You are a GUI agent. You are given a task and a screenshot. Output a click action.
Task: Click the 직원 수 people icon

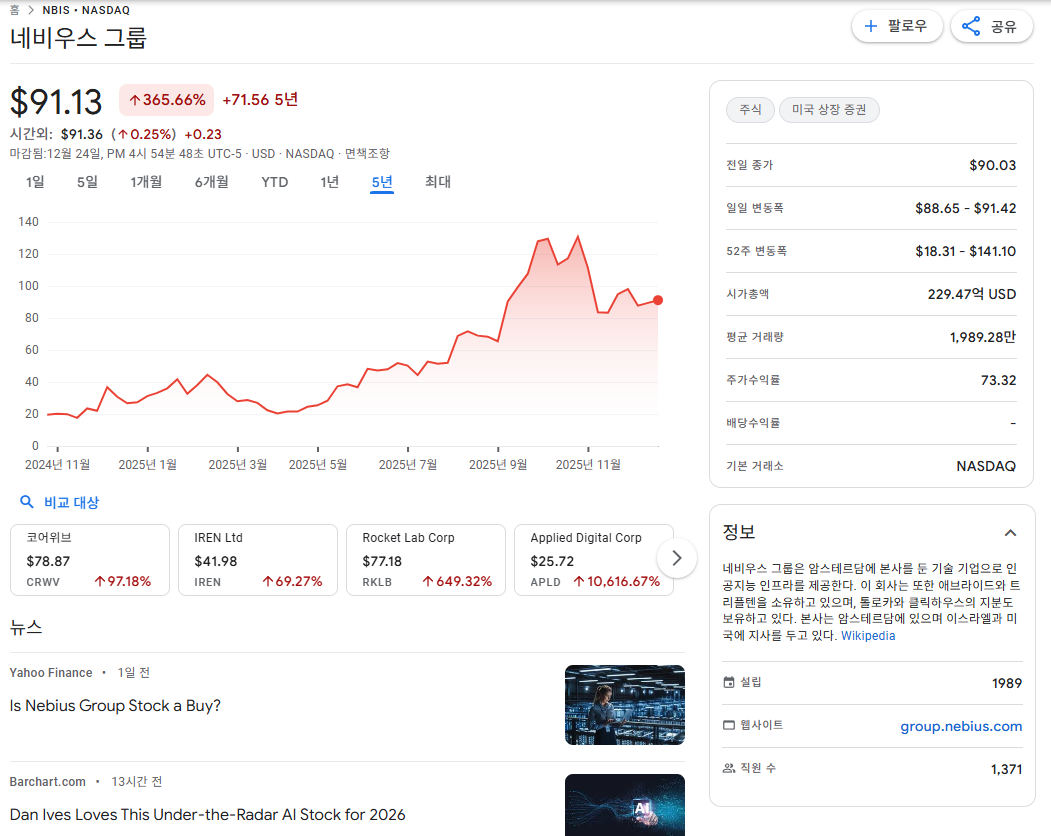tap(729, 768)
